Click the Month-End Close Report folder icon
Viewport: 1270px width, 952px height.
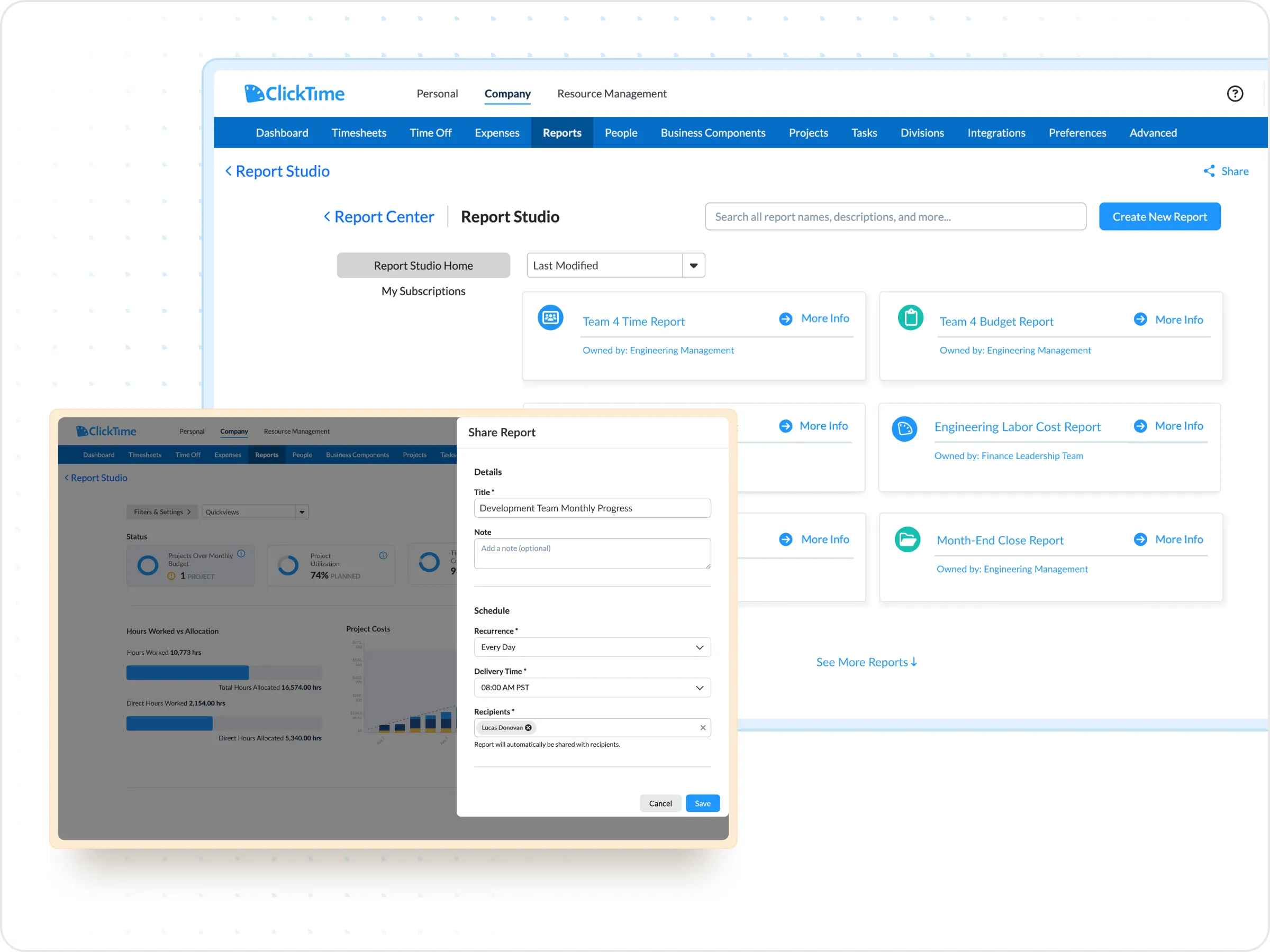[906, 539]
